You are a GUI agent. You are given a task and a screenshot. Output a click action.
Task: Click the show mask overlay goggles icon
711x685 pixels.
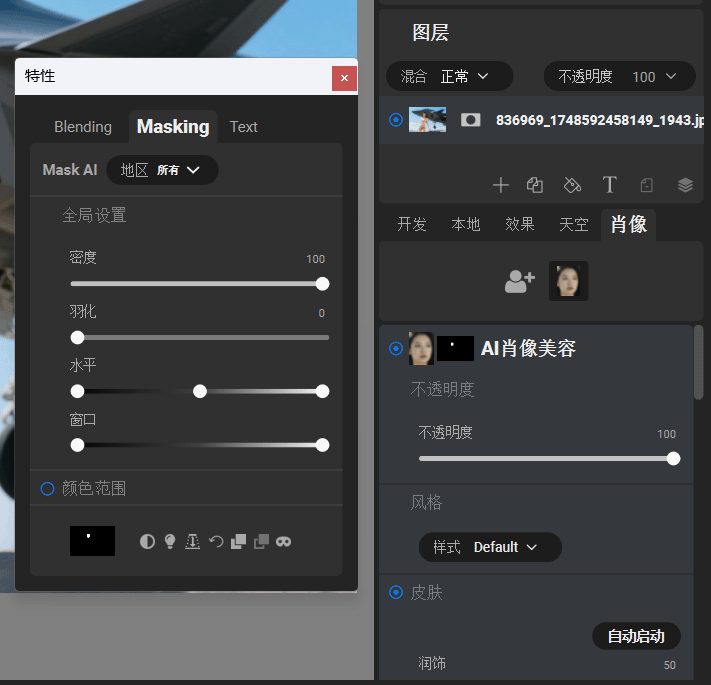[x=284, y=541]
